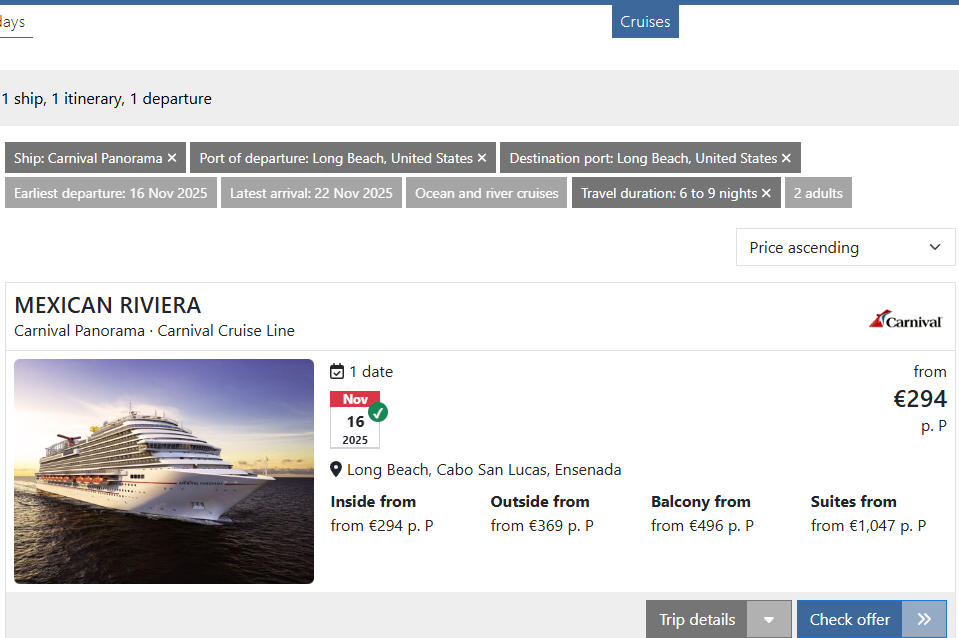
Task: Open the Carnival Panorama ship photo
Action: point(164,471)
